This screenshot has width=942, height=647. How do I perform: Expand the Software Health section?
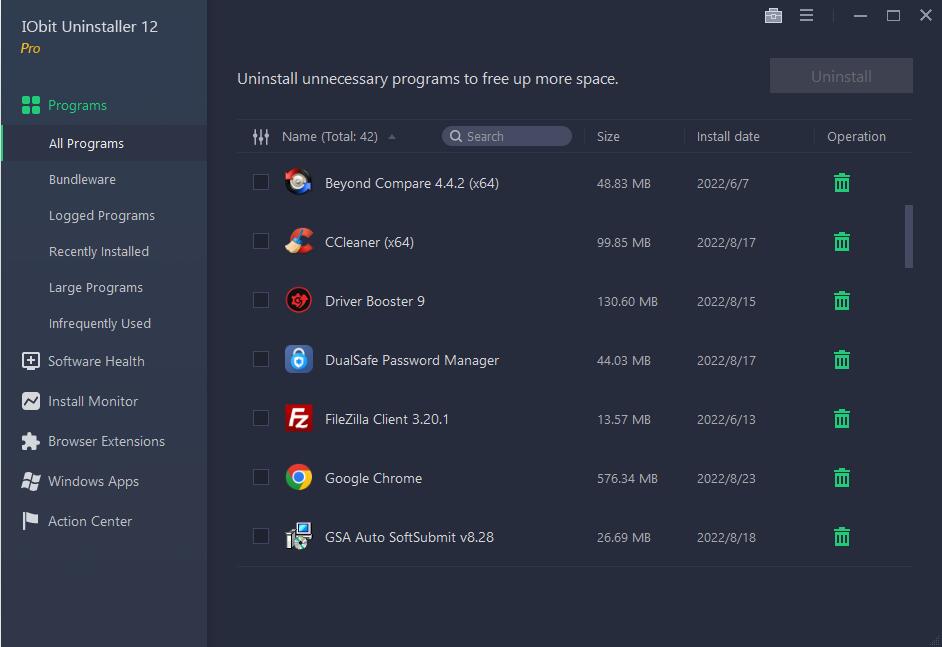coord(96,361)
